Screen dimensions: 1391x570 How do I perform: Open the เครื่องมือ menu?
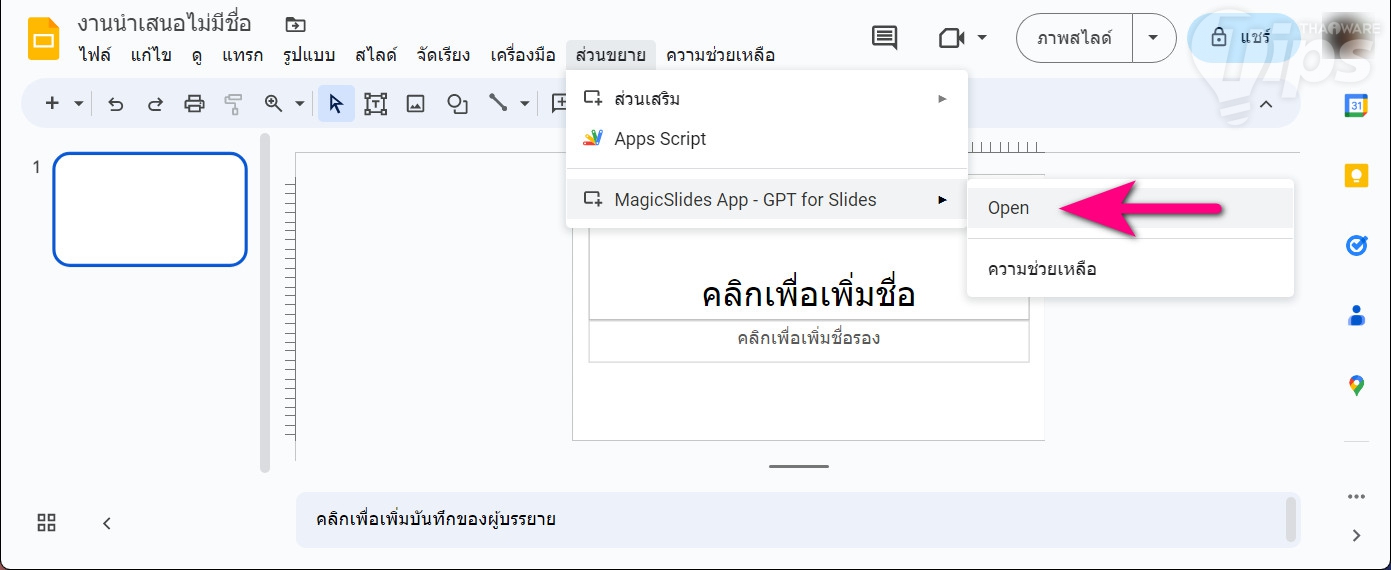523,55
